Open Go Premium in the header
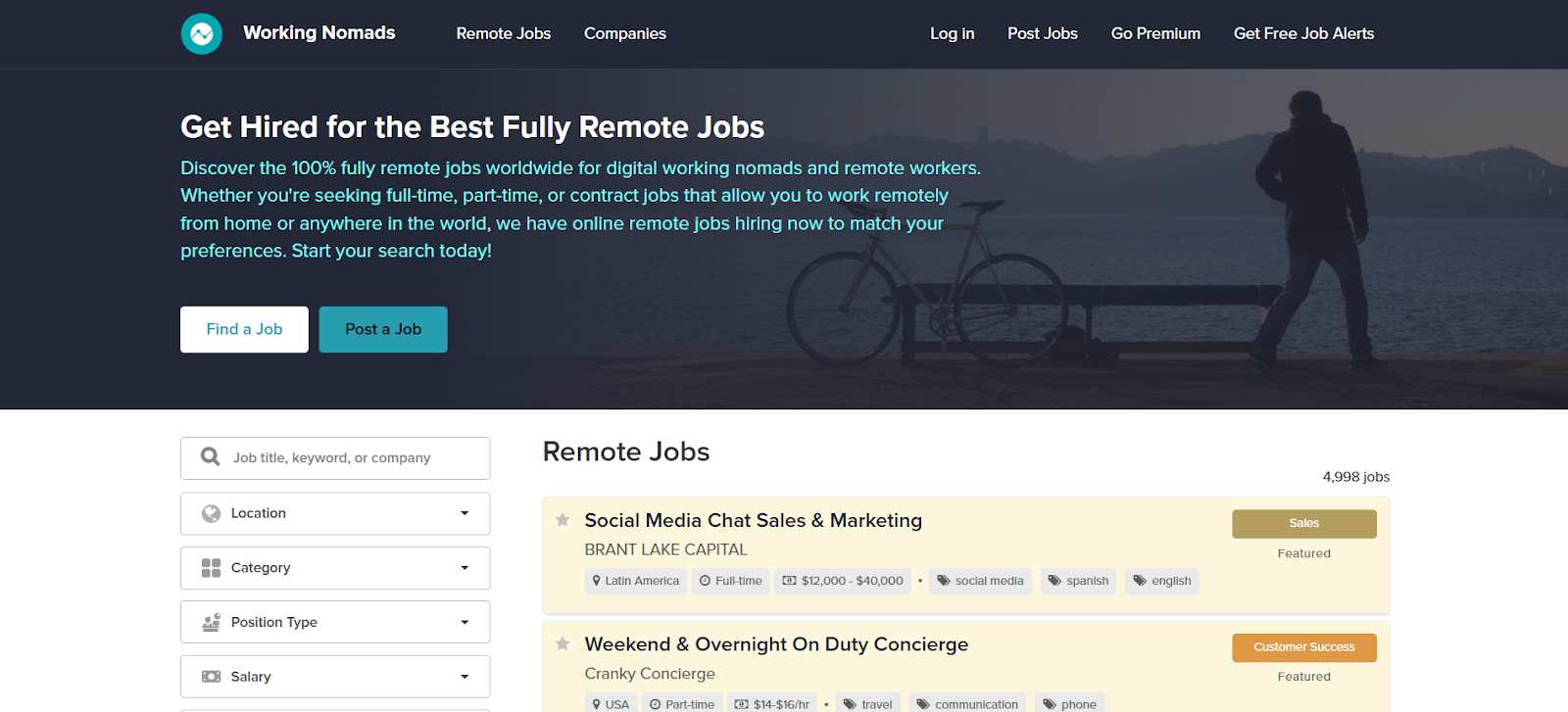This screenshot has width=1568, height=712. pos(1155,33)
